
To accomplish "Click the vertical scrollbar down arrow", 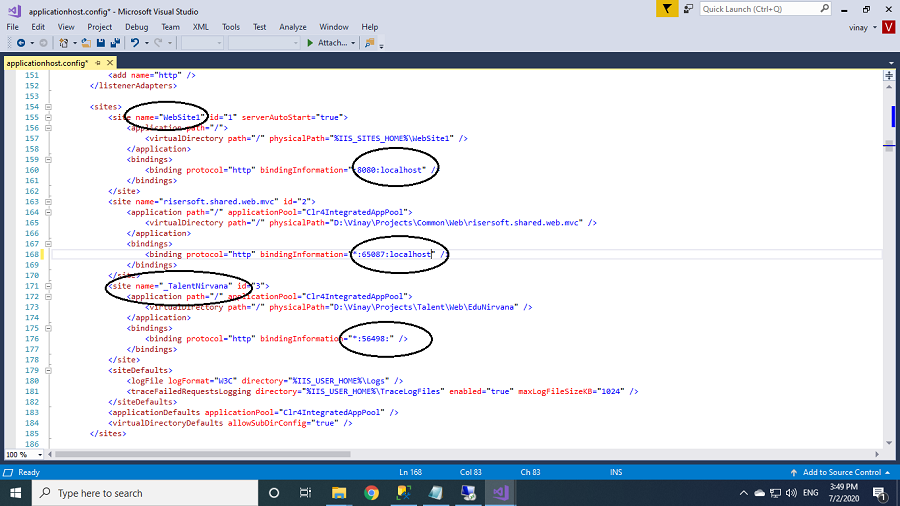I will (x=889, y=443).
